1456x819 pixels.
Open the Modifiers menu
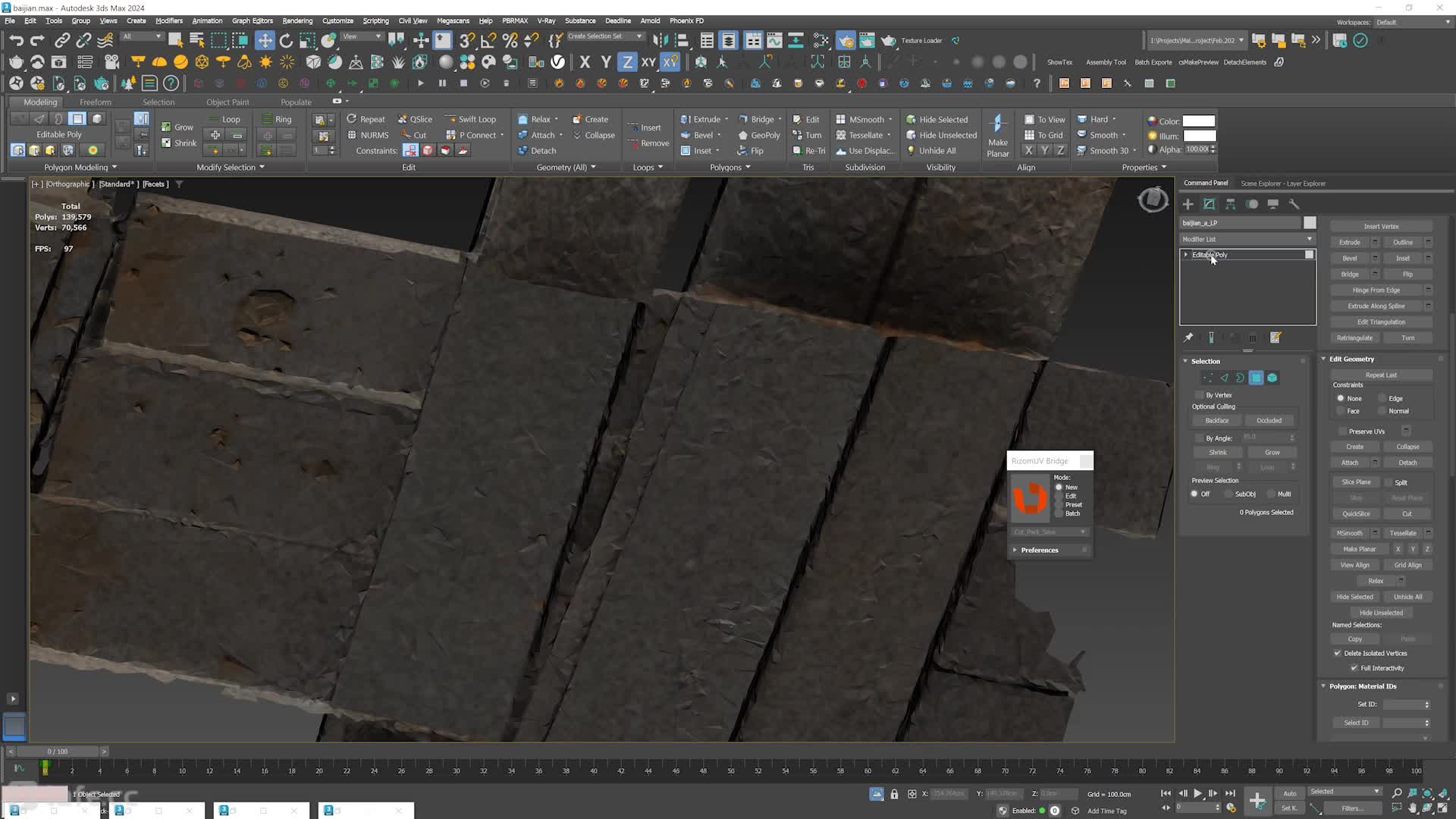(169, 20)
